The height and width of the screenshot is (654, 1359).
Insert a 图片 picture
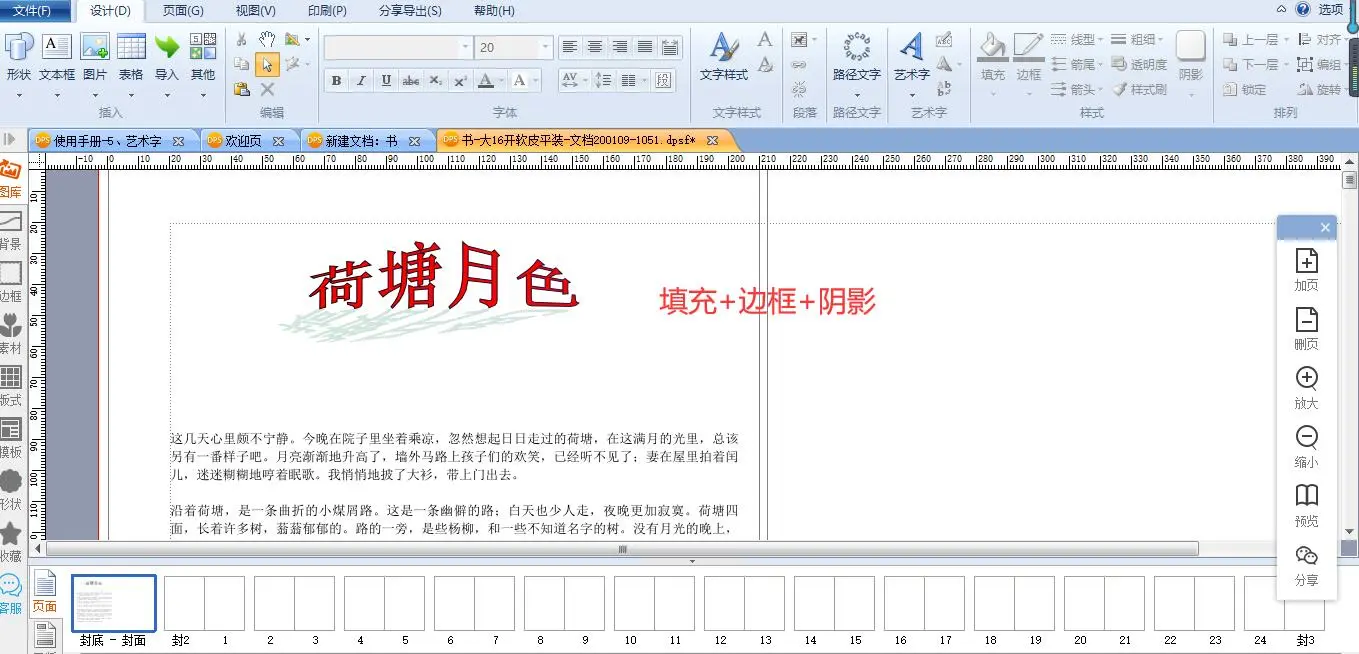pos(95,57)
